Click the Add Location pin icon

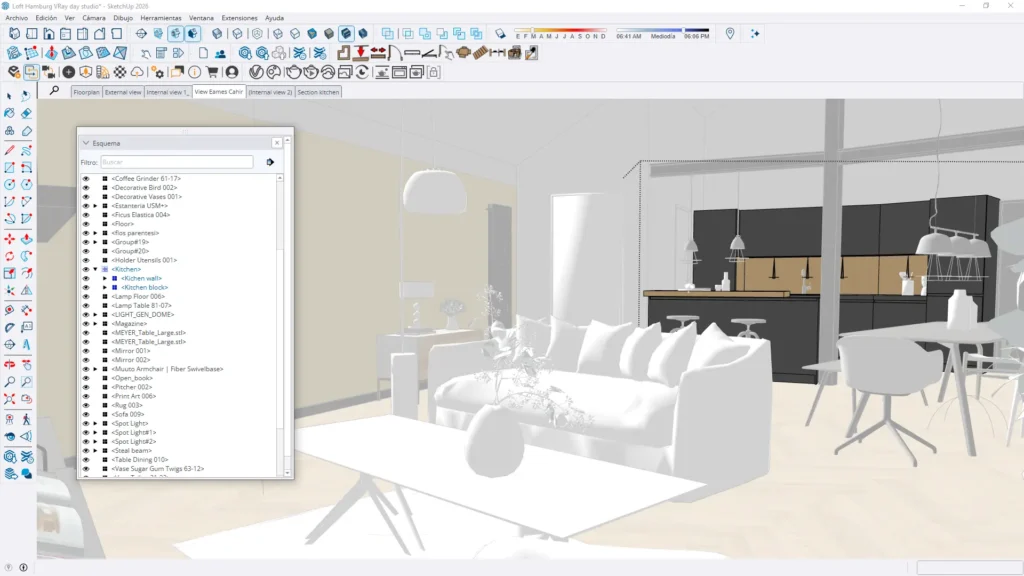pyautogui.click(x=730, y=33)
